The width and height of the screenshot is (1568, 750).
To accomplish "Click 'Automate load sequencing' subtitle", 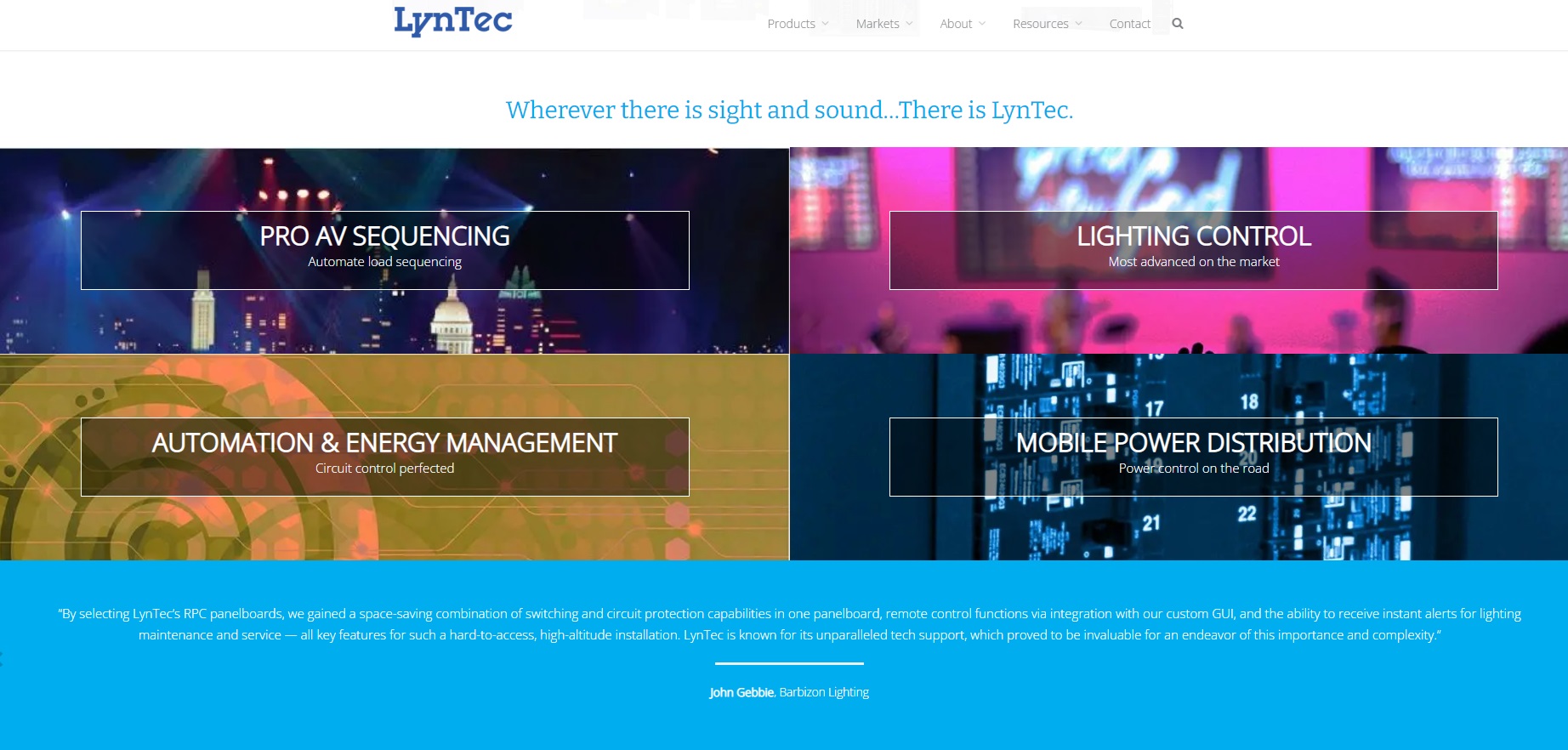I will click(x=385, y=262).
